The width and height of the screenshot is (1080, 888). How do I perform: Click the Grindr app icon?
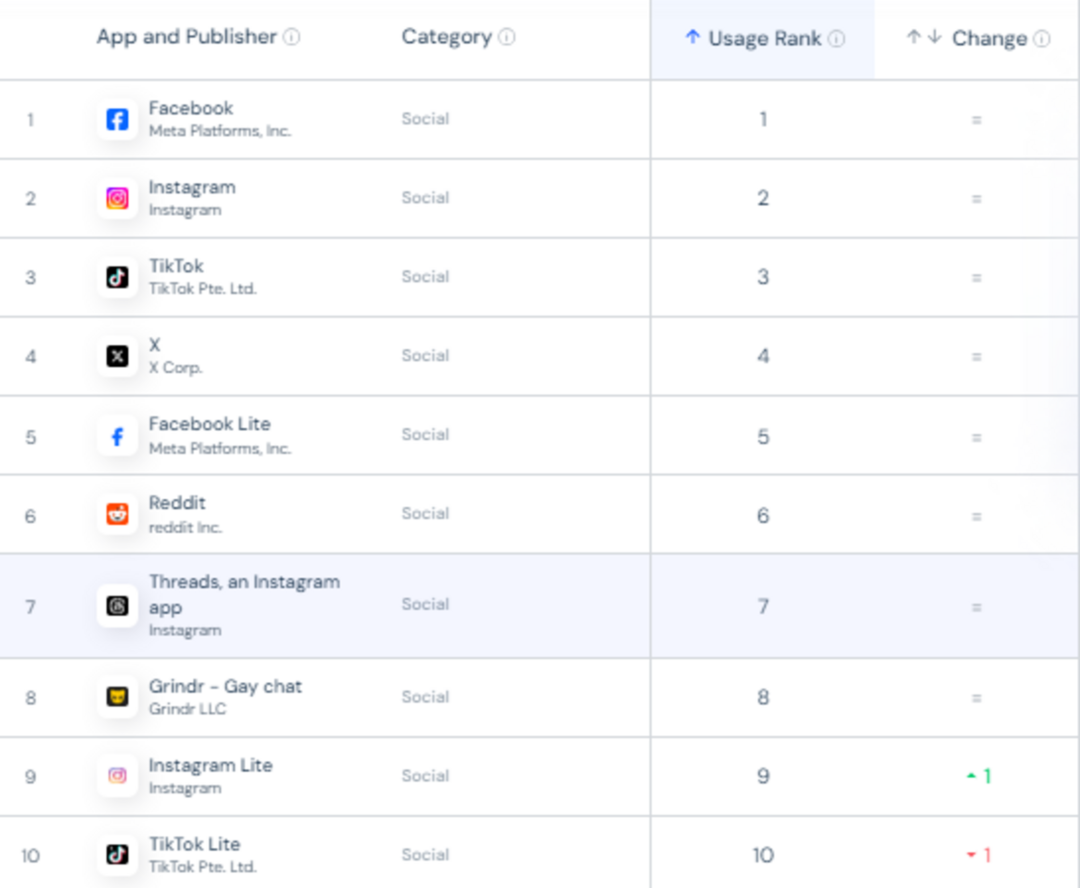point(117,697)
